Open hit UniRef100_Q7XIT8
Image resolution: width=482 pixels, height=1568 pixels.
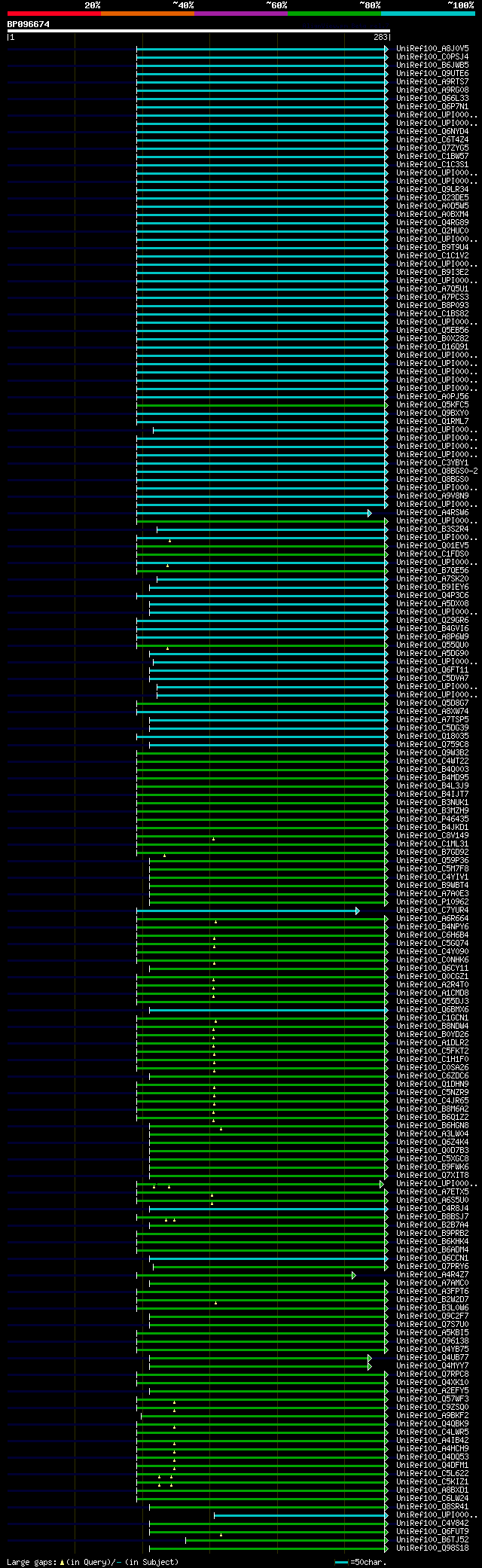coord(432,1175)
